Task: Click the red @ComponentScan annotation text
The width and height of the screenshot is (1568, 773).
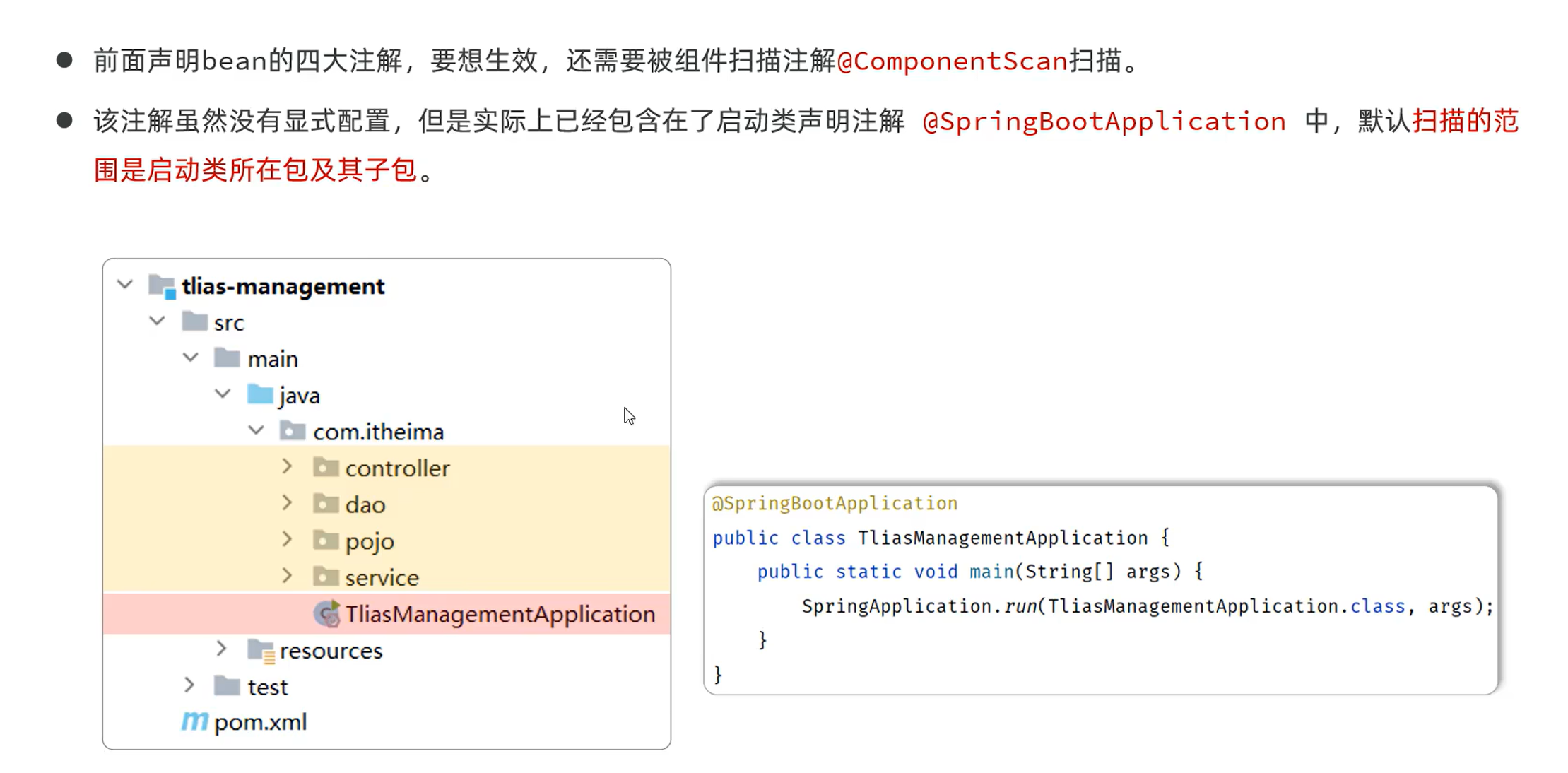Action: [952, 61]
